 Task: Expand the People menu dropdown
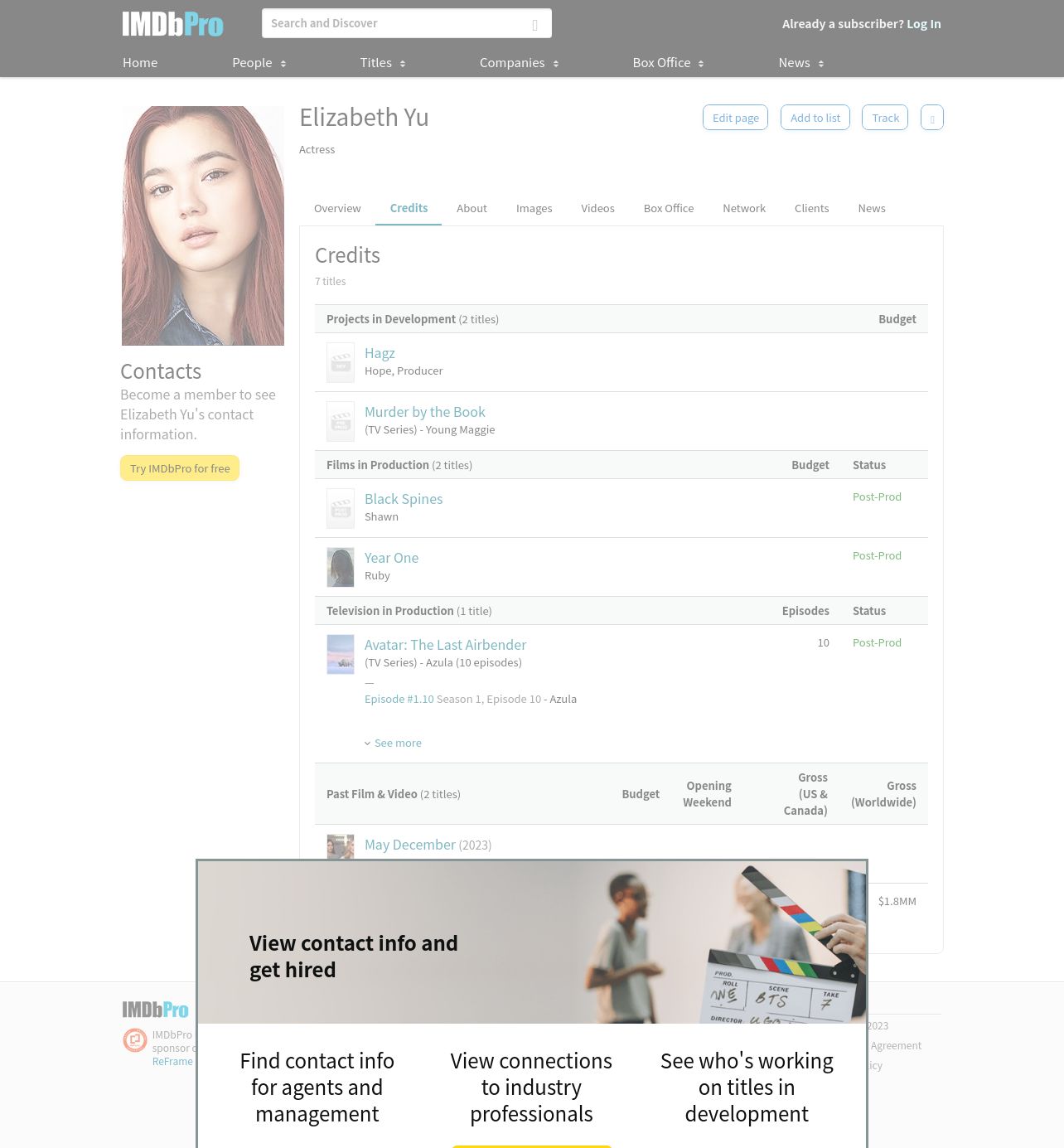pos(259,63)
